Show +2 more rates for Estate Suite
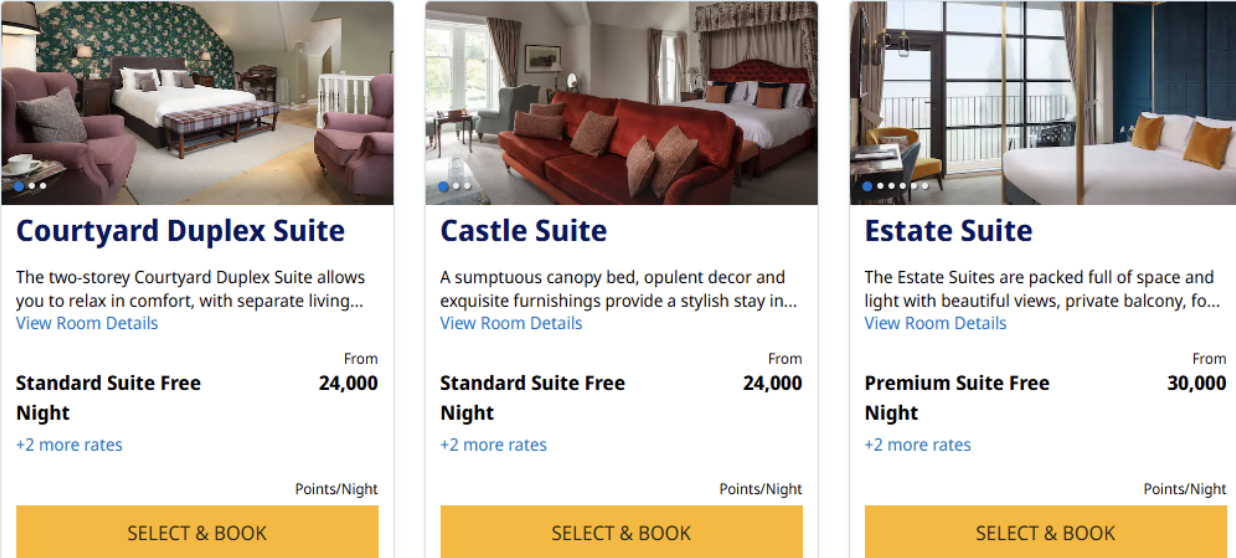 (917, 445)
